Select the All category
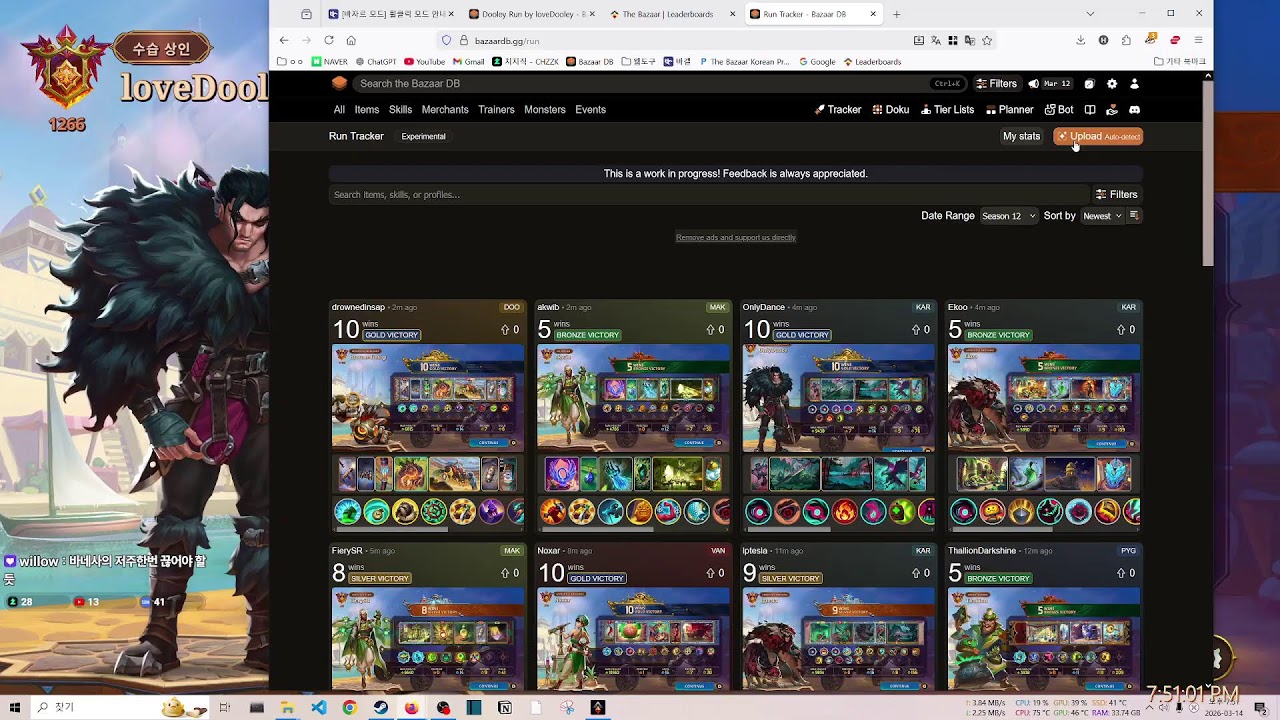This screenshot has height=720, width=1280. tap(339, 110)
